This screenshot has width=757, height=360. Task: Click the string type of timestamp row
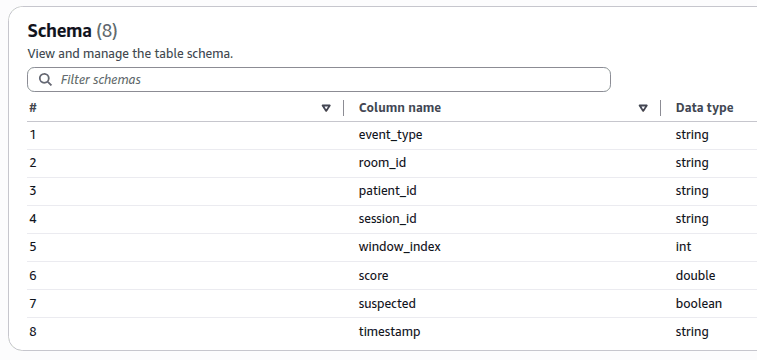click(x=692, y=332)
